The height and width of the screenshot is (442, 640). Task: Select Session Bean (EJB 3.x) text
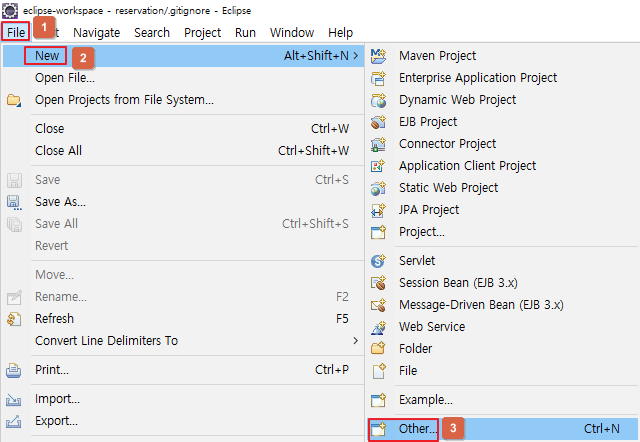coord(458,282)
